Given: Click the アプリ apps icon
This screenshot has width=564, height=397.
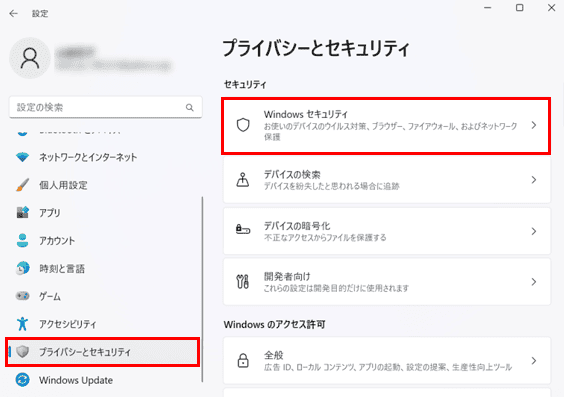Looking at the screenshot, I should pos(23,213).
